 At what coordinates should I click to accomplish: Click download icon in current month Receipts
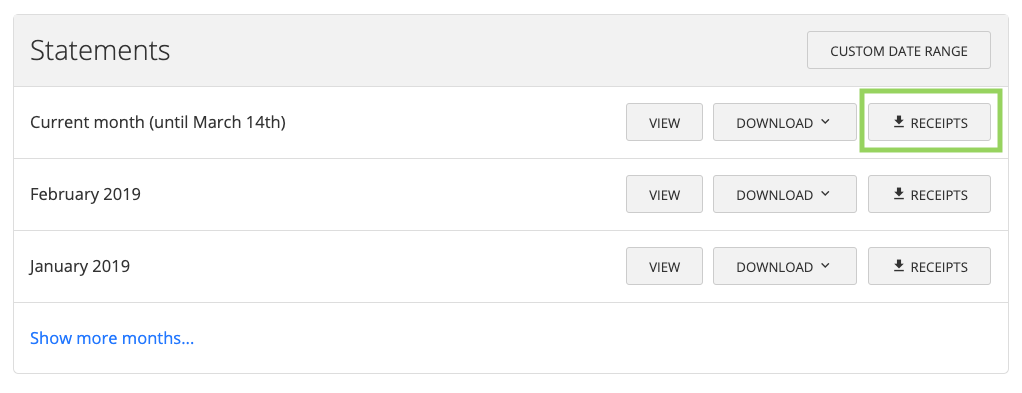[899, 121]
